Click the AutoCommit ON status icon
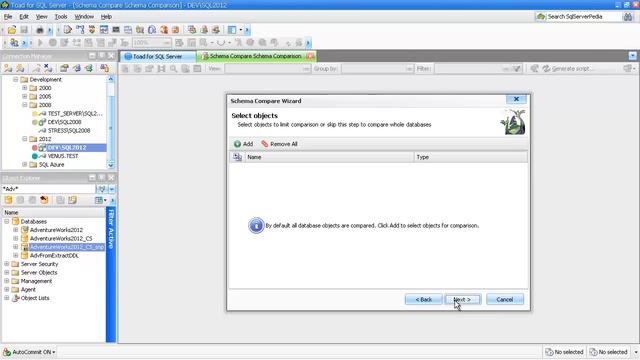 click(7, 352)
